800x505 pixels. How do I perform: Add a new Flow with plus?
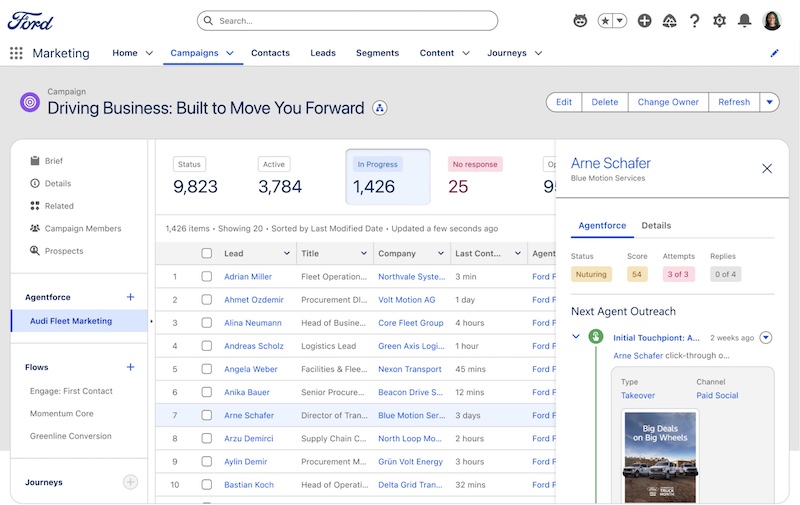pyautogui.click(x=131, y=367)
